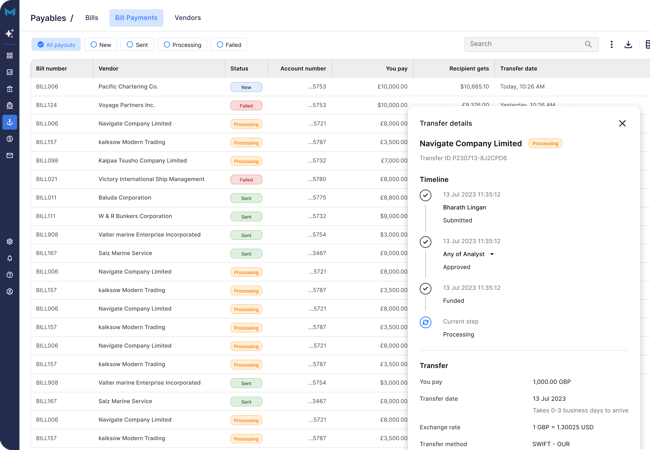Viewport: 650px width, 450px height.
Task: Select the New filter option
Action: (x=101, y=45)
